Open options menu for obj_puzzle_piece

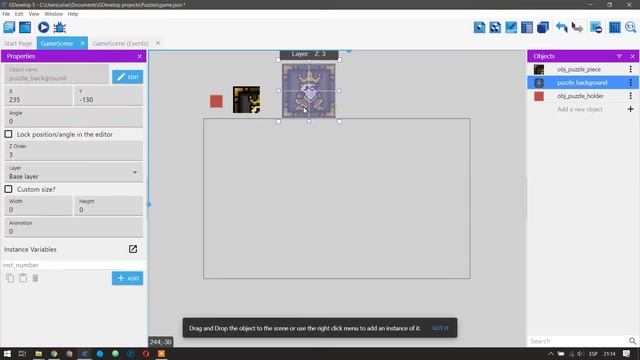(631, 69)
